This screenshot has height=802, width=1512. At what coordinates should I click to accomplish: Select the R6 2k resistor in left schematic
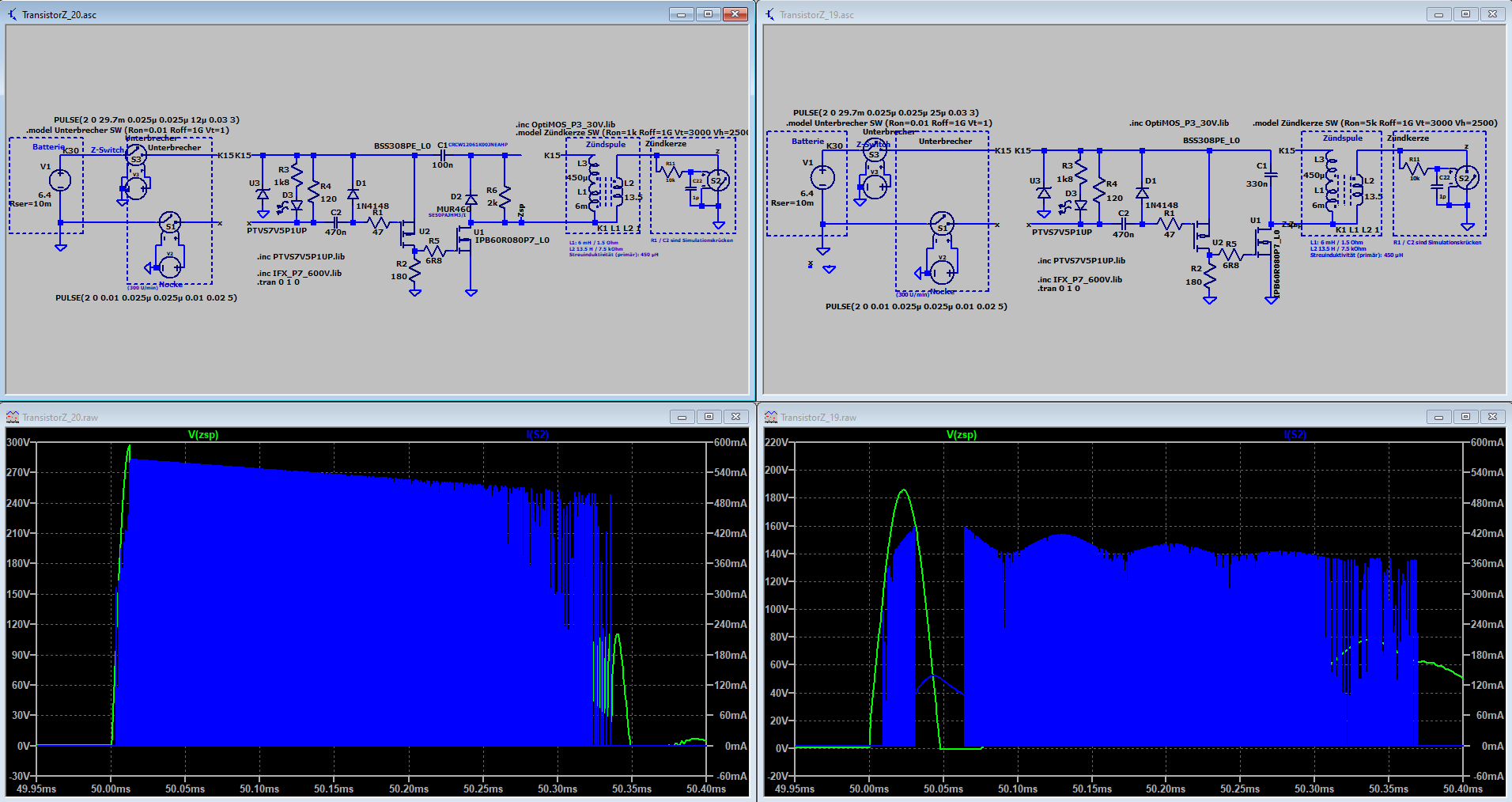pyautogui.click(x=505, y=196)
